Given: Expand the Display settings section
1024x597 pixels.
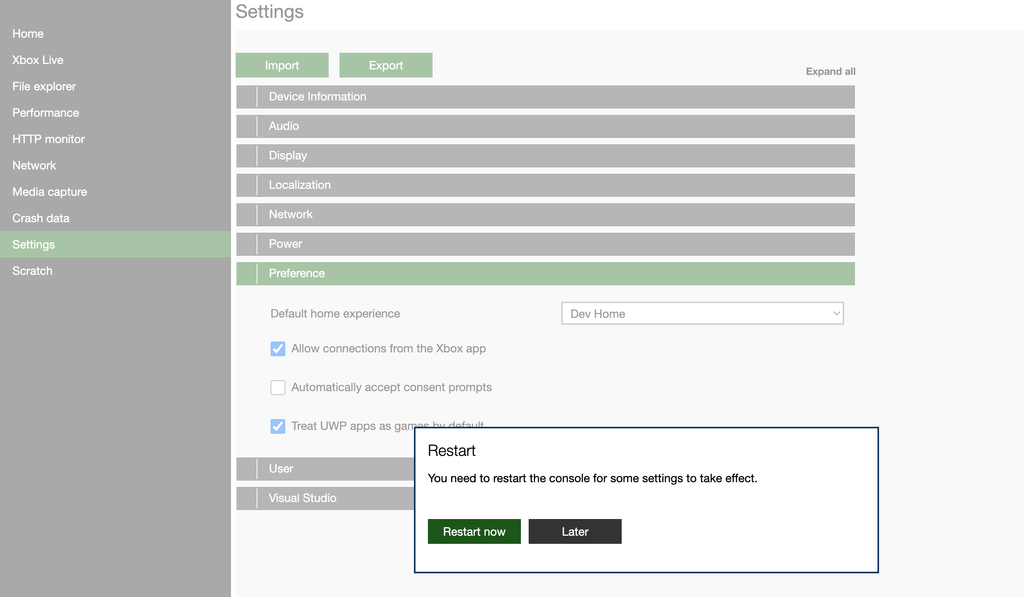Looking at the screenshot, I should point(545,155).
